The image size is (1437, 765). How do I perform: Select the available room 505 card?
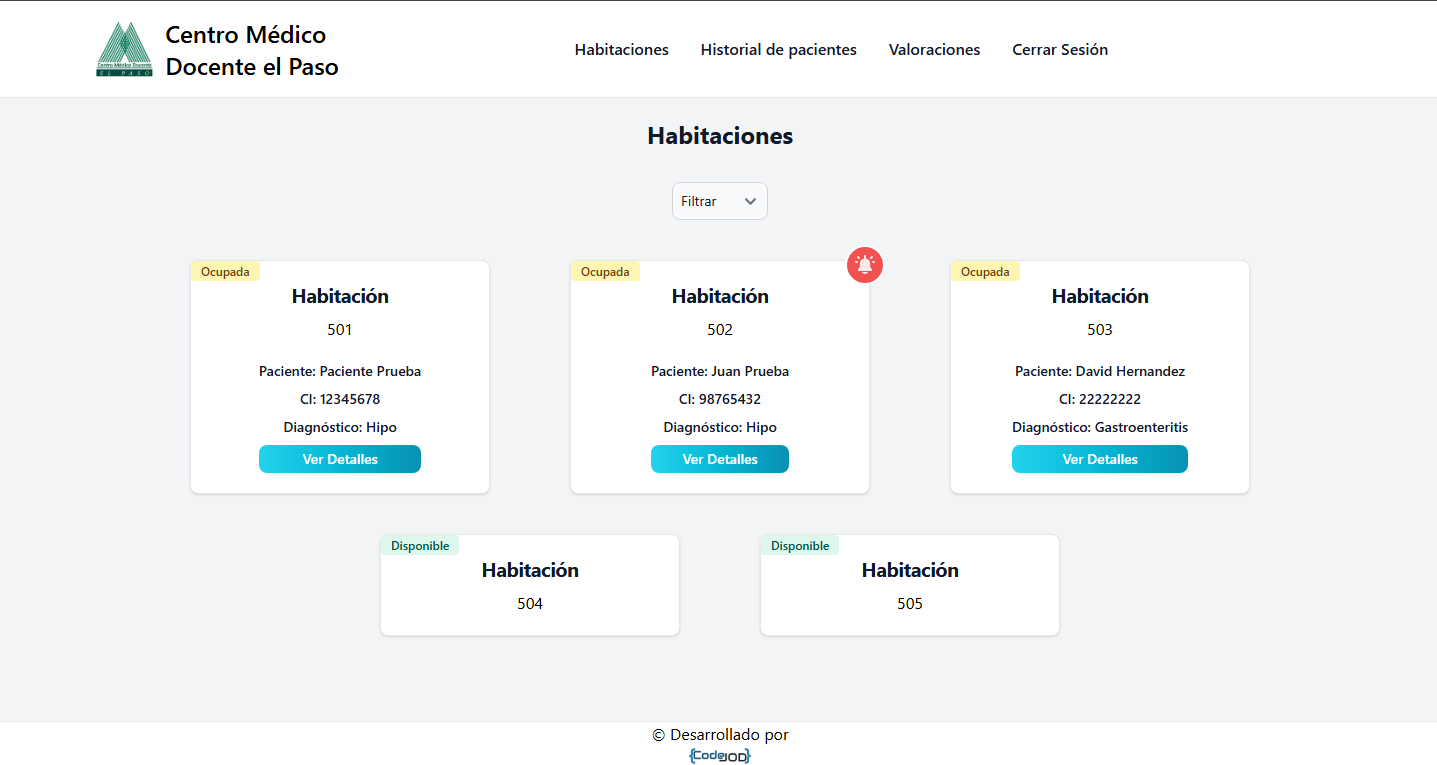pyautogui.click(x=910, y=586)
